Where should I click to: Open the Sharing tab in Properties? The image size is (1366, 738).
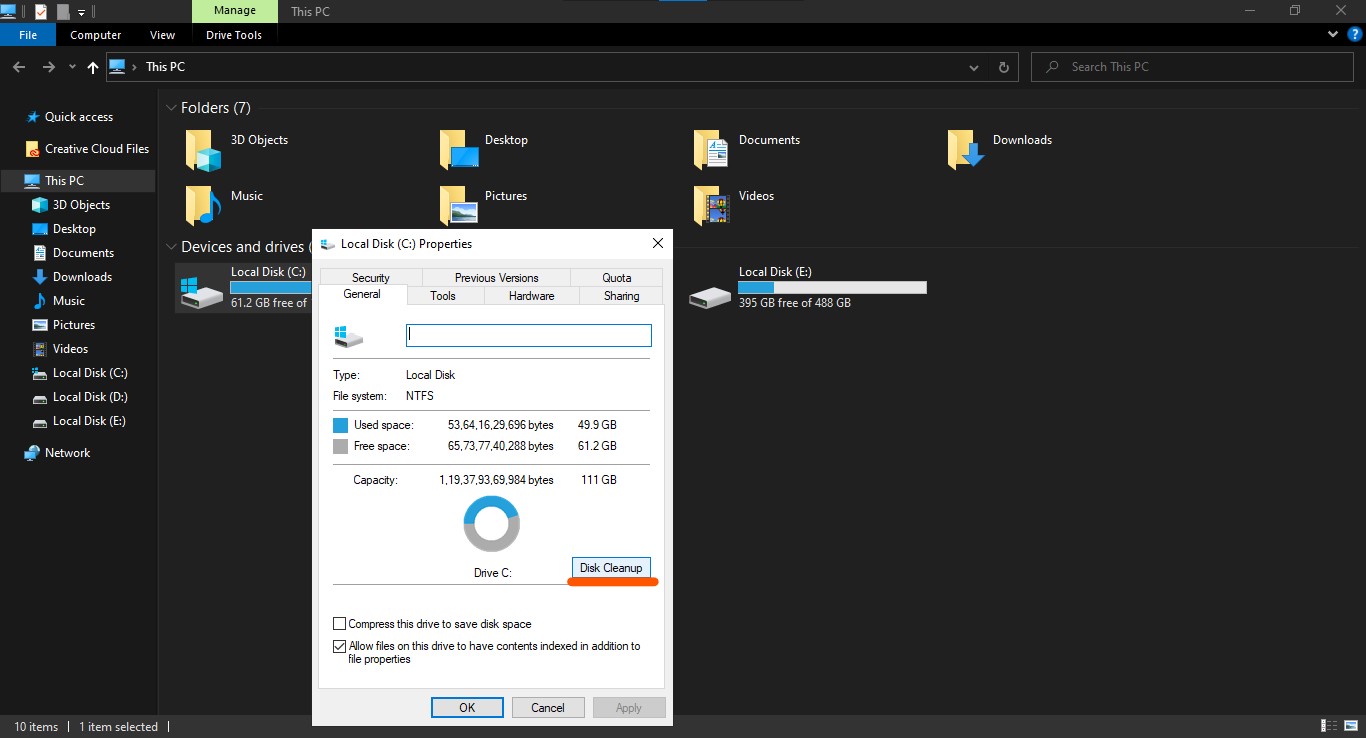[622, 296]
